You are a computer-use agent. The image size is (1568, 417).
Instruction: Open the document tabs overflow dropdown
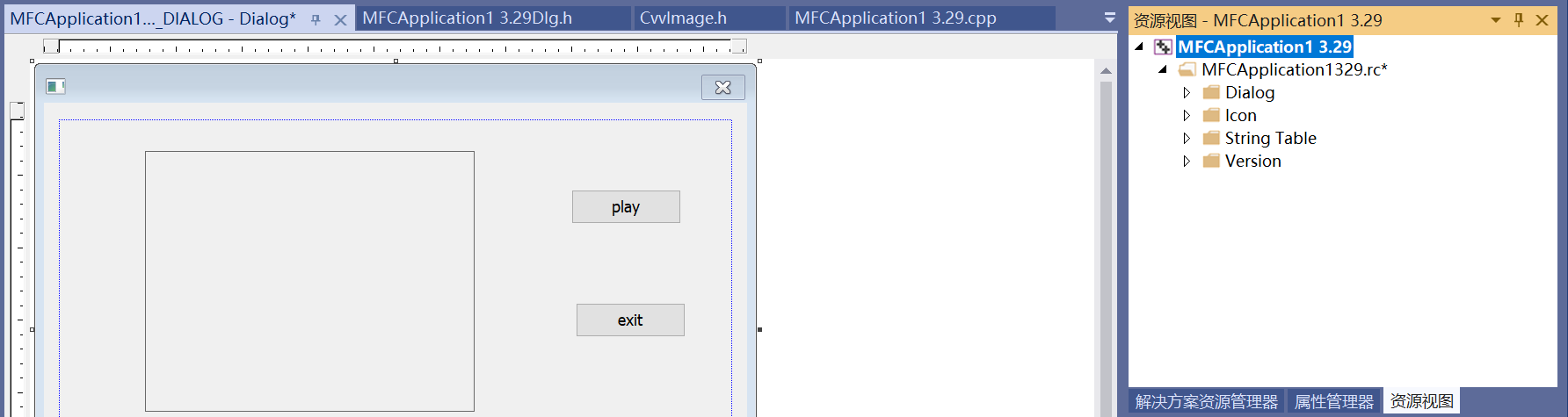(1109, 18)
